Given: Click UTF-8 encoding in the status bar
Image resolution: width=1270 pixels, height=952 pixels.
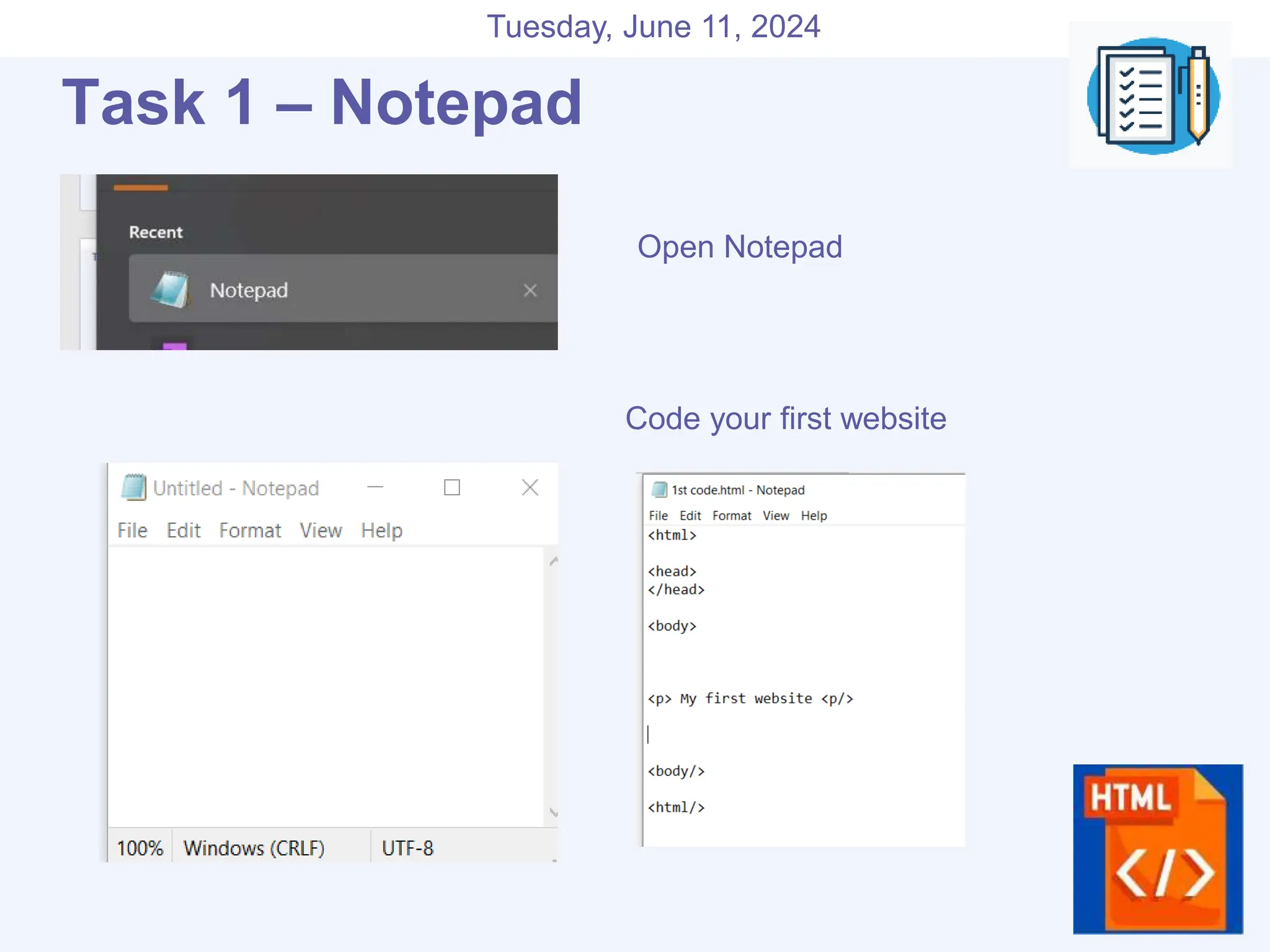Looking at the screenshot, I should [x=407, y=848].
